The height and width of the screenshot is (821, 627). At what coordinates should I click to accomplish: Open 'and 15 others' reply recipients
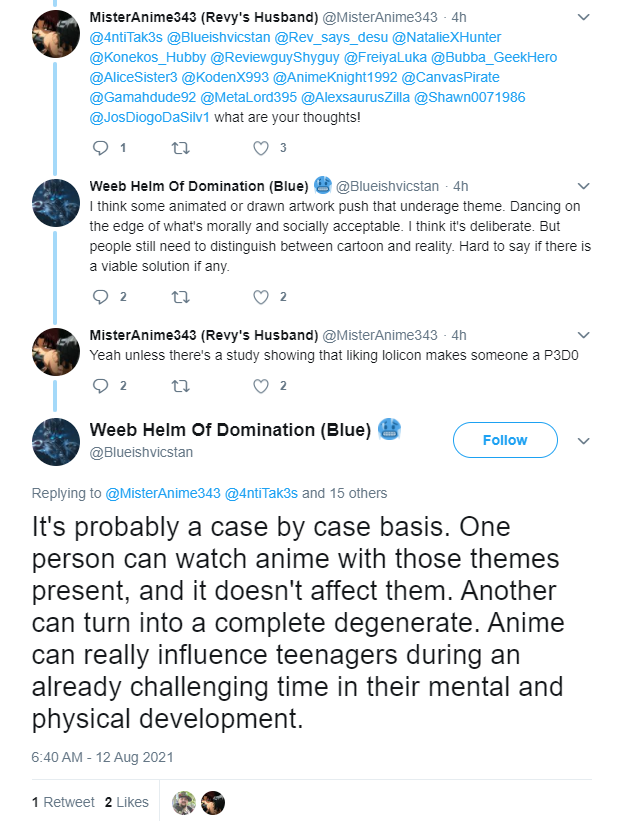point(345,493)
